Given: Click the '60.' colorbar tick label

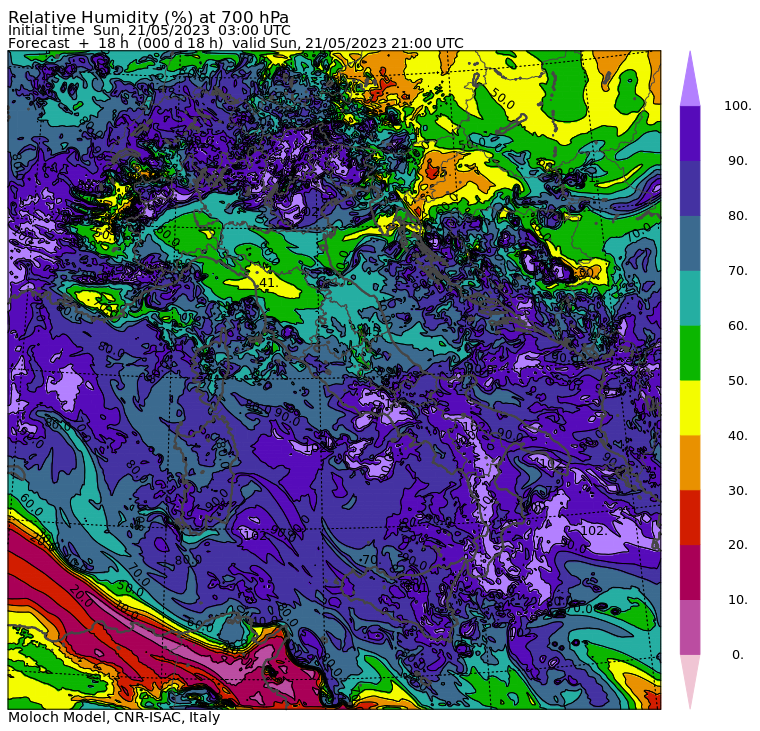Looking at the screenshot, I should point(737,325).
